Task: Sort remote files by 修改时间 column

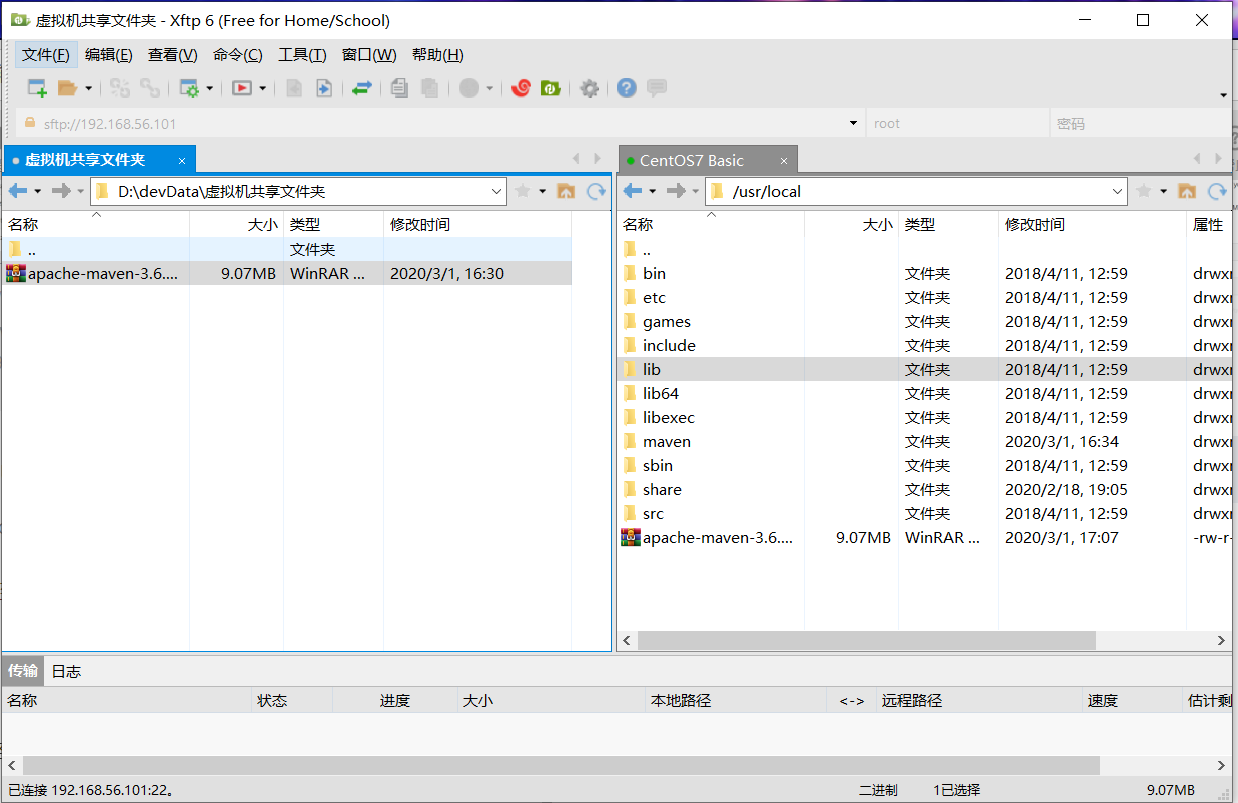Action: pyautogui.click(x=1092, y=225)
